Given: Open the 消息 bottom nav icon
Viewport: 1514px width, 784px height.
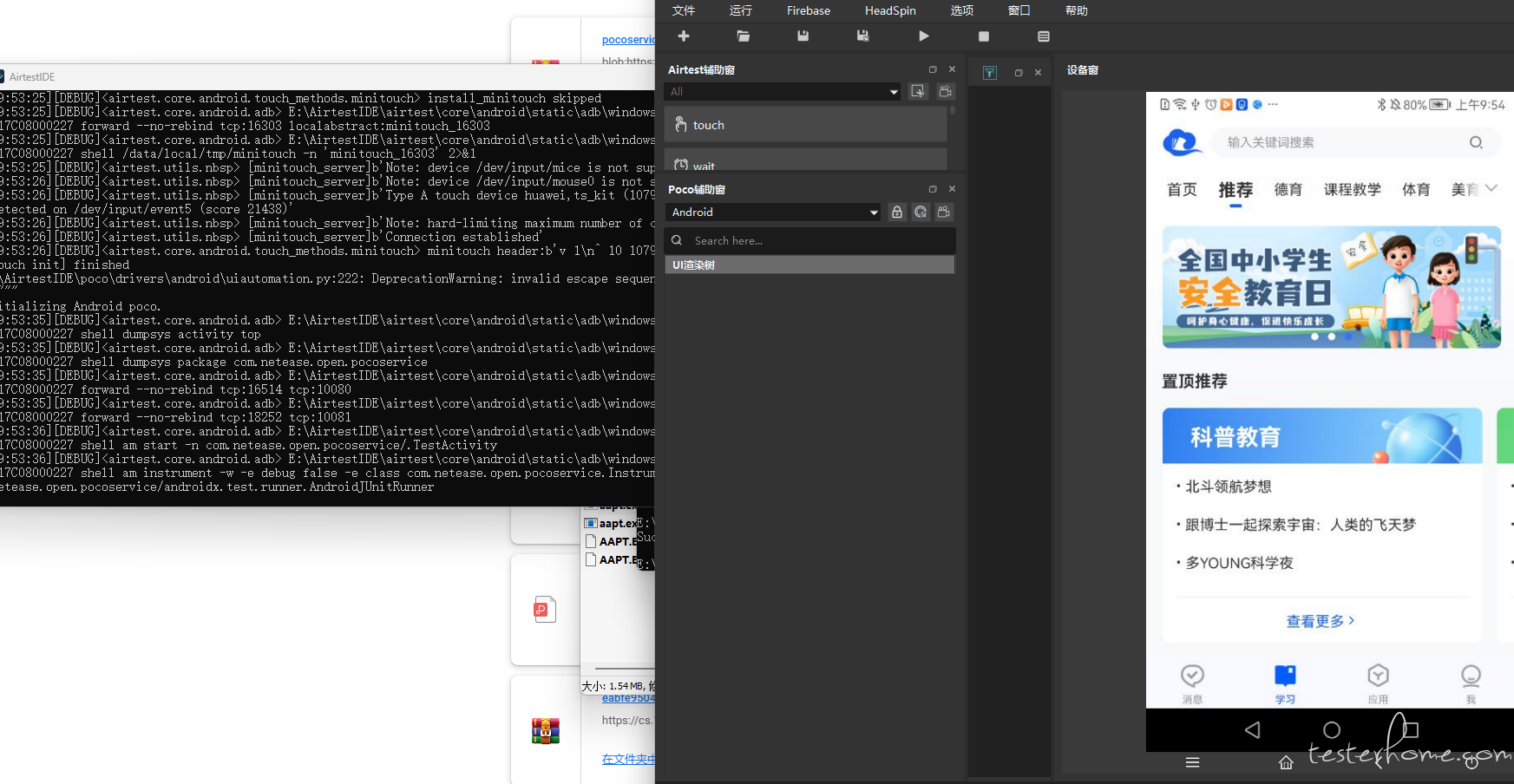Looking at the screenshot, I should point(1192,683).
